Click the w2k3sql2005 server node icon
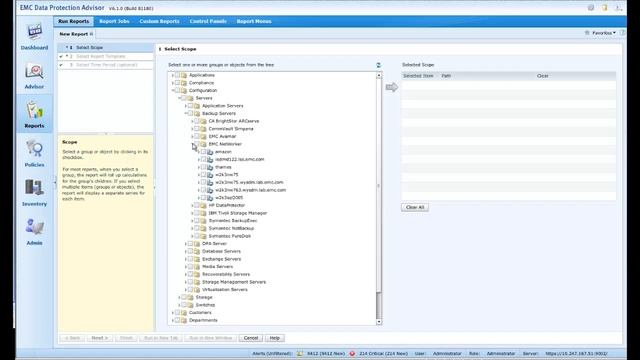The height and width of the screenshot is (360, 640). pyautogui.click(x=210, y=198)
